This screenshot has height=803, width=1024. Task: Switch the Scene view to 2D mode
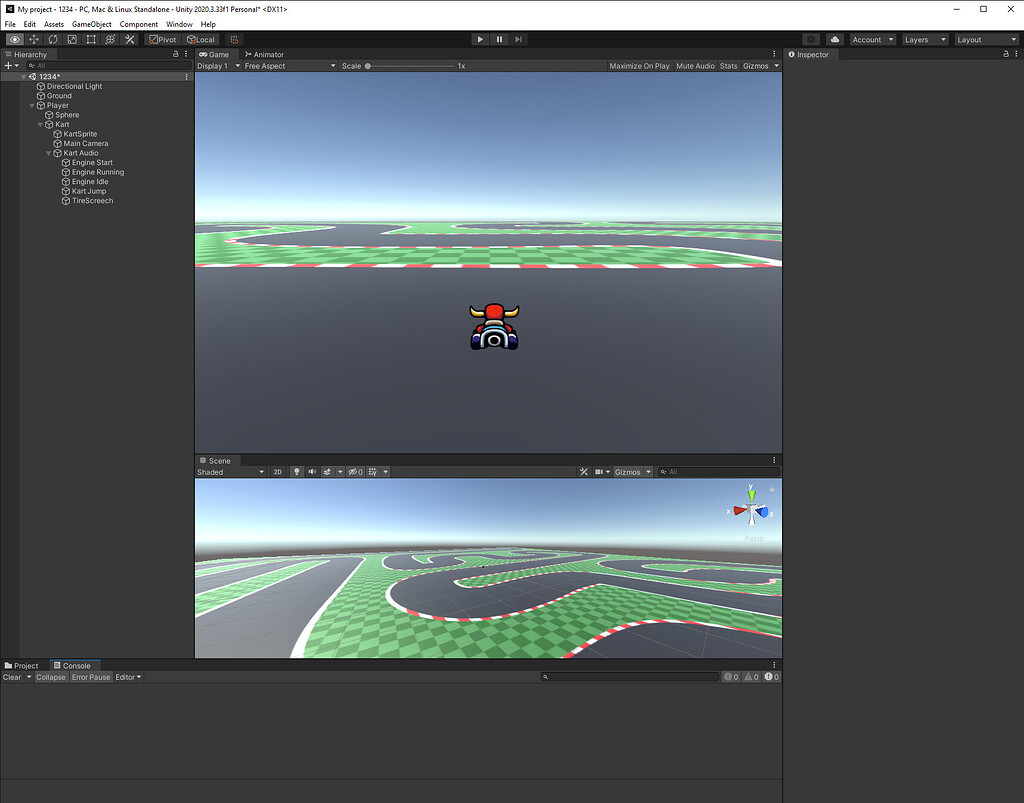[x=278, y=471]
